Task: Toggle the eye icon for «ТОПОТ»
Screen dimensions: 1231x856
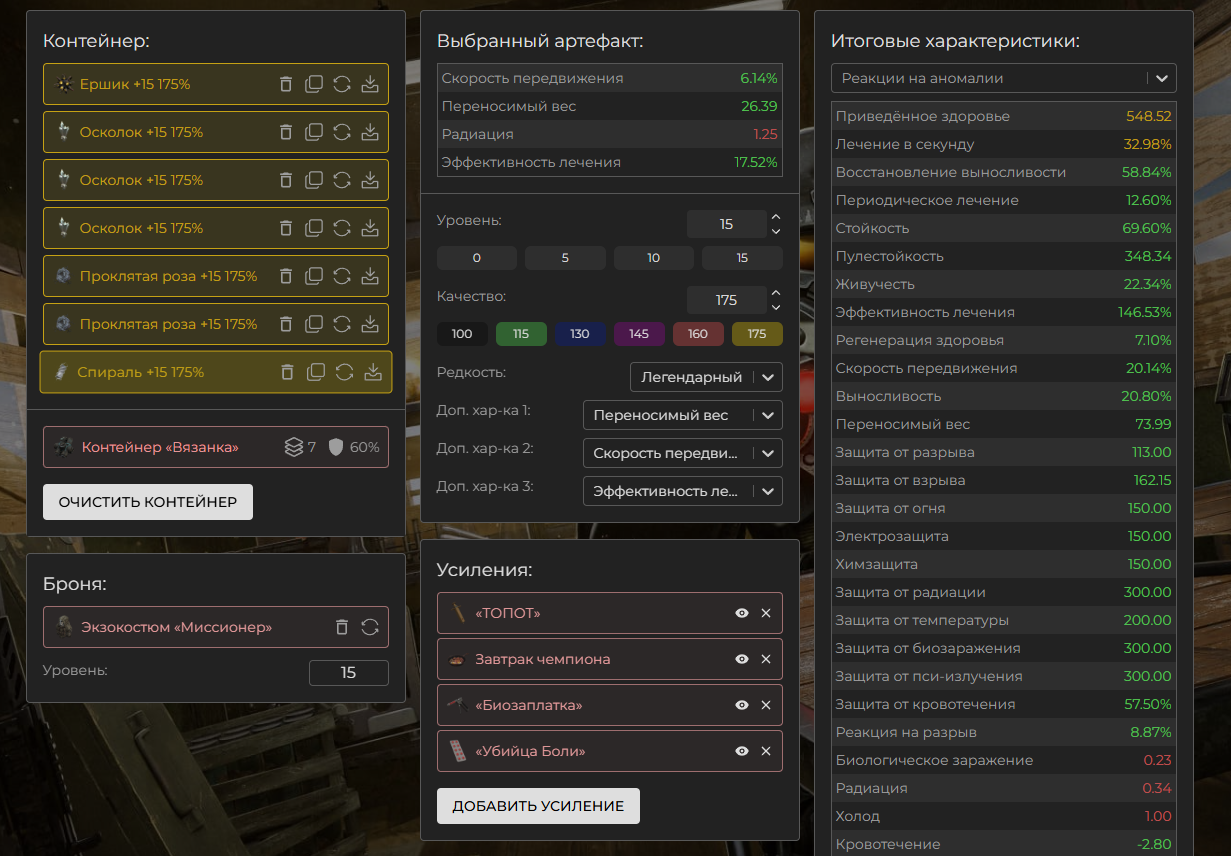Action: 742,613
